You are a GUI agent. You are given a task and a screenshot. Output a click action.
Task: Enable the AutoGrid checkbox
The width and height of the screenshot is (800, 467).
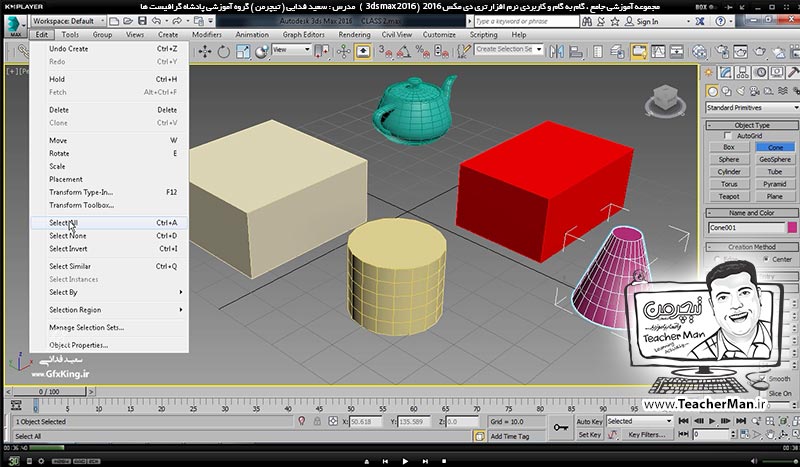coord(728,136)
